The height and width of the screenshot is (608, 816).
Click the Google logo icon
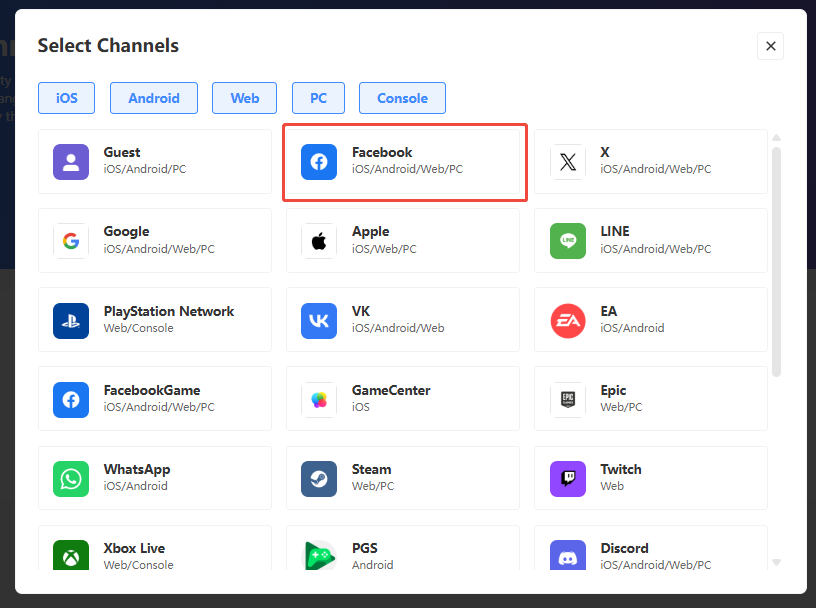click(71, 241)
